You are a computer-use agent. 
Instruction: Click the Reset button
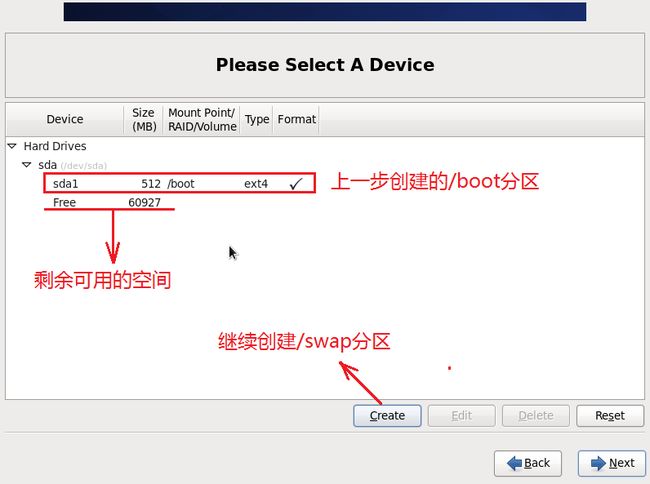pyautogui.click(x=610, y=416)
